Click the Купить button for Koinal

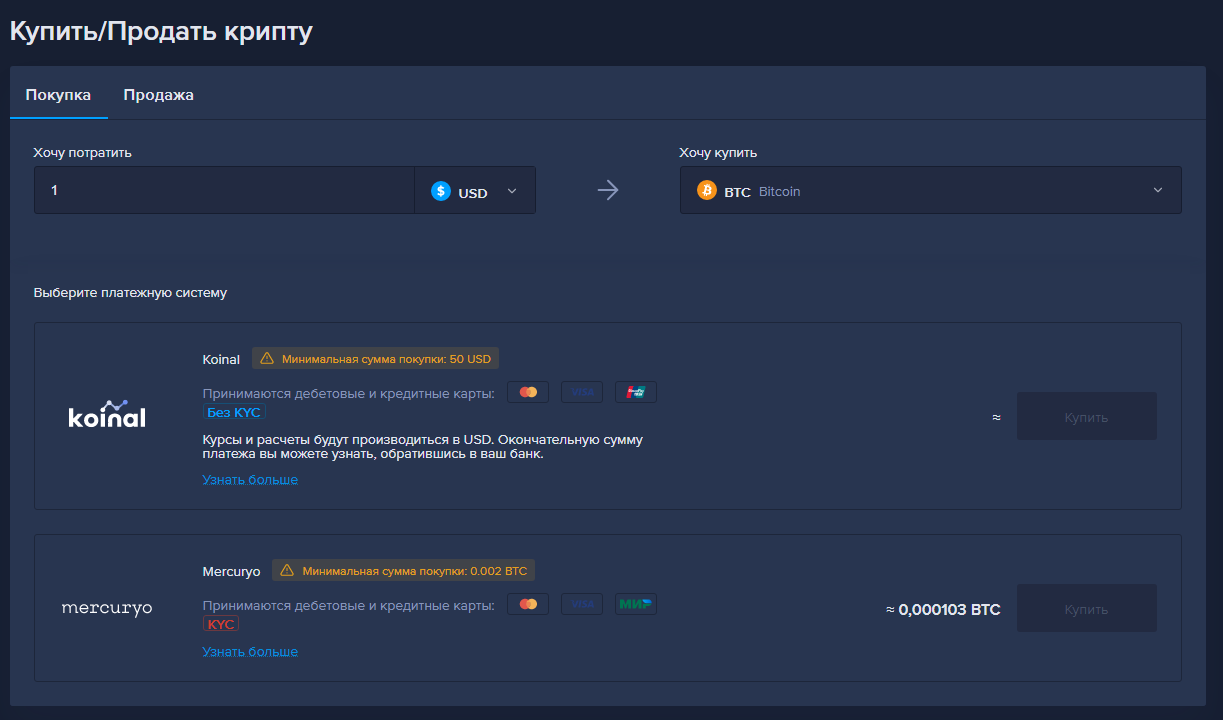1087,417
